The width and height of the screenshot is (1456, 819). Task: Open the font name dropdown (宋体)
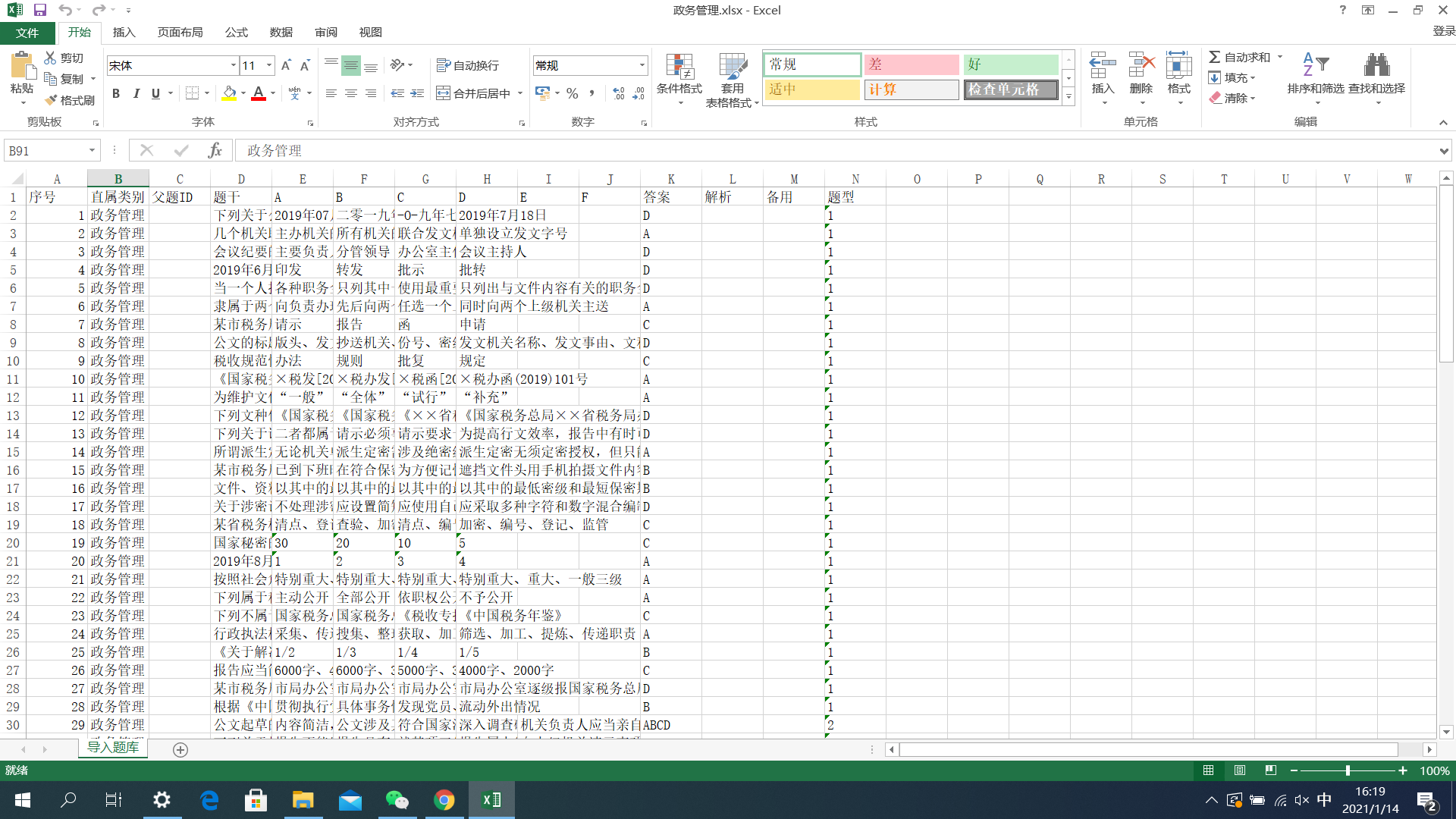tap(233, 65)
